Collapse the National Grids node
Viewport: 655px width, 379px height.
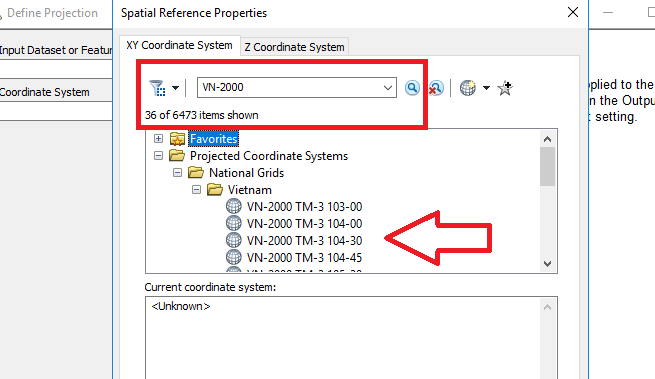click(178, 172)
